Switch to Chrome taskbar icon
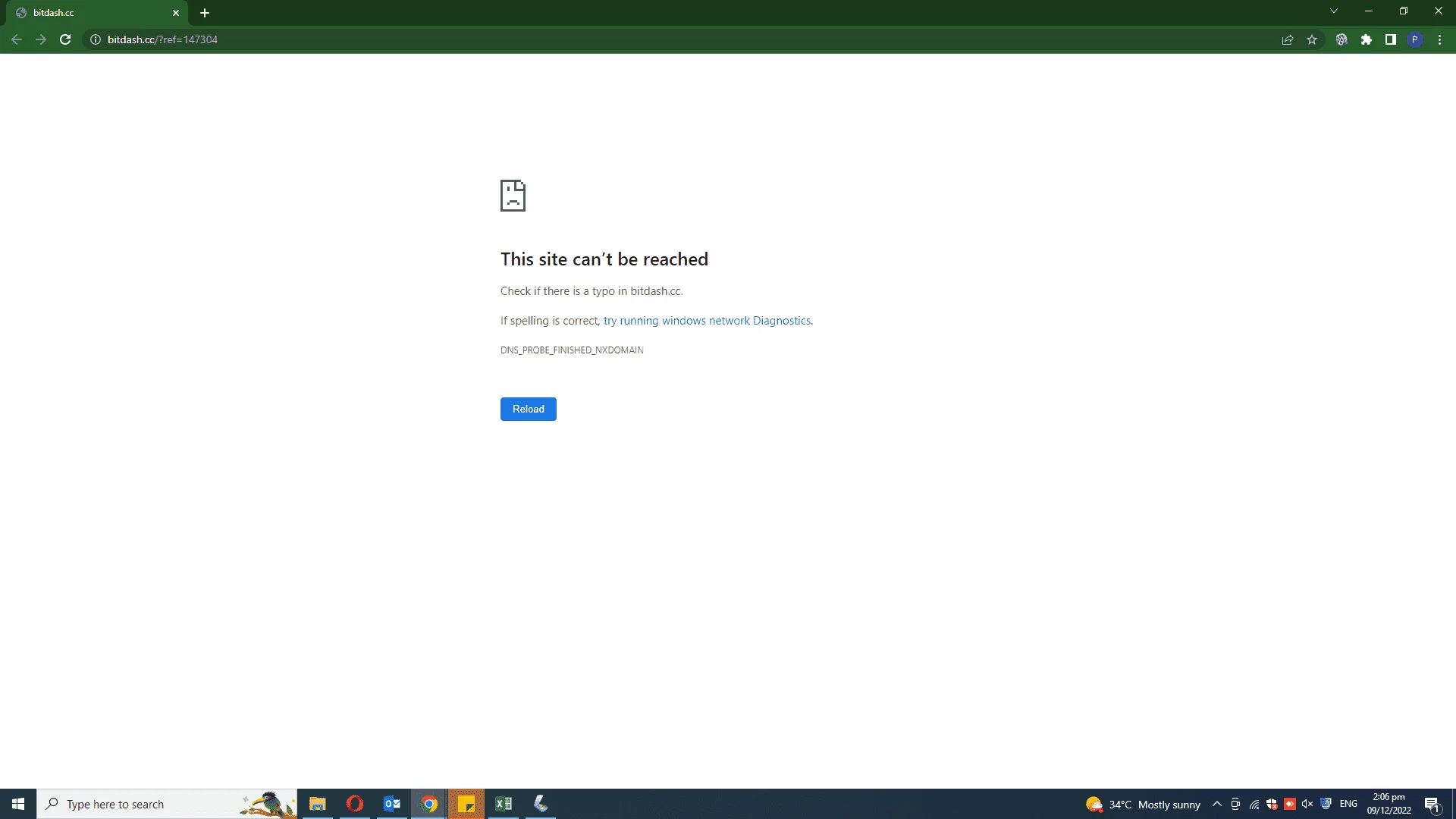 [429, 804]
